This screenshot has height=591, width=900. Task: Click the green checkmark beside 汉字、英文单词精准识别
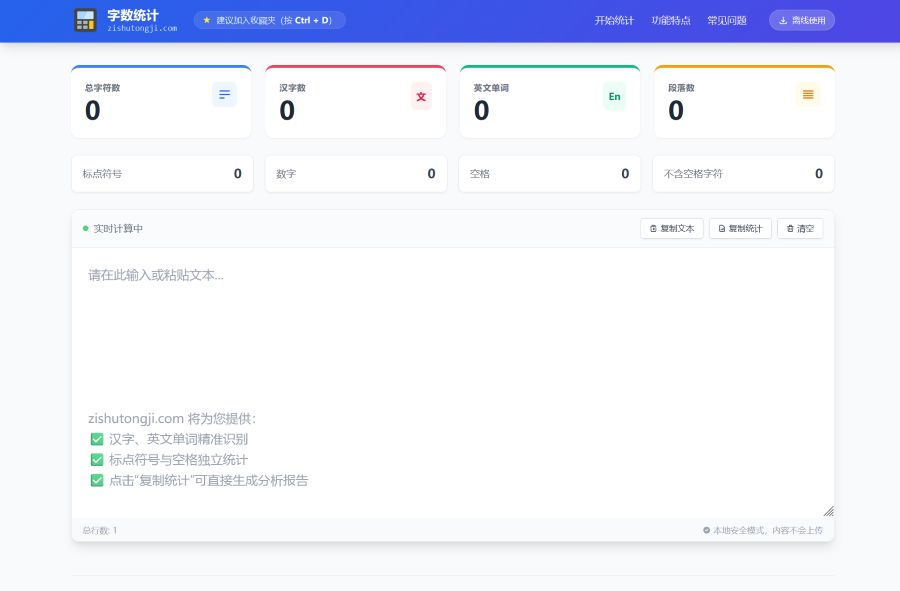[97, 438]
